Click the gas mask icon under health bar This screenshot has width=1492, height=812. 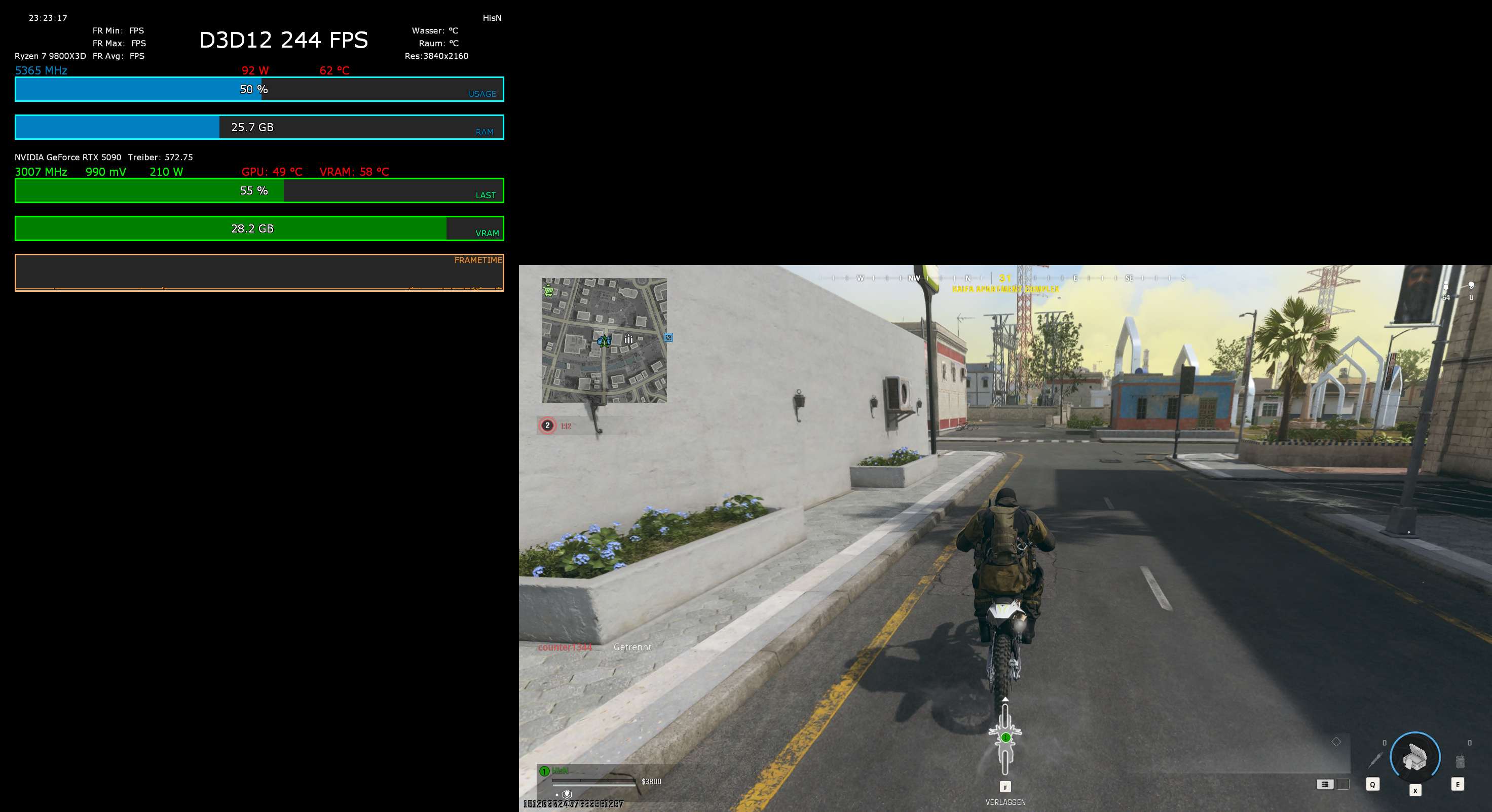point(567,795)
